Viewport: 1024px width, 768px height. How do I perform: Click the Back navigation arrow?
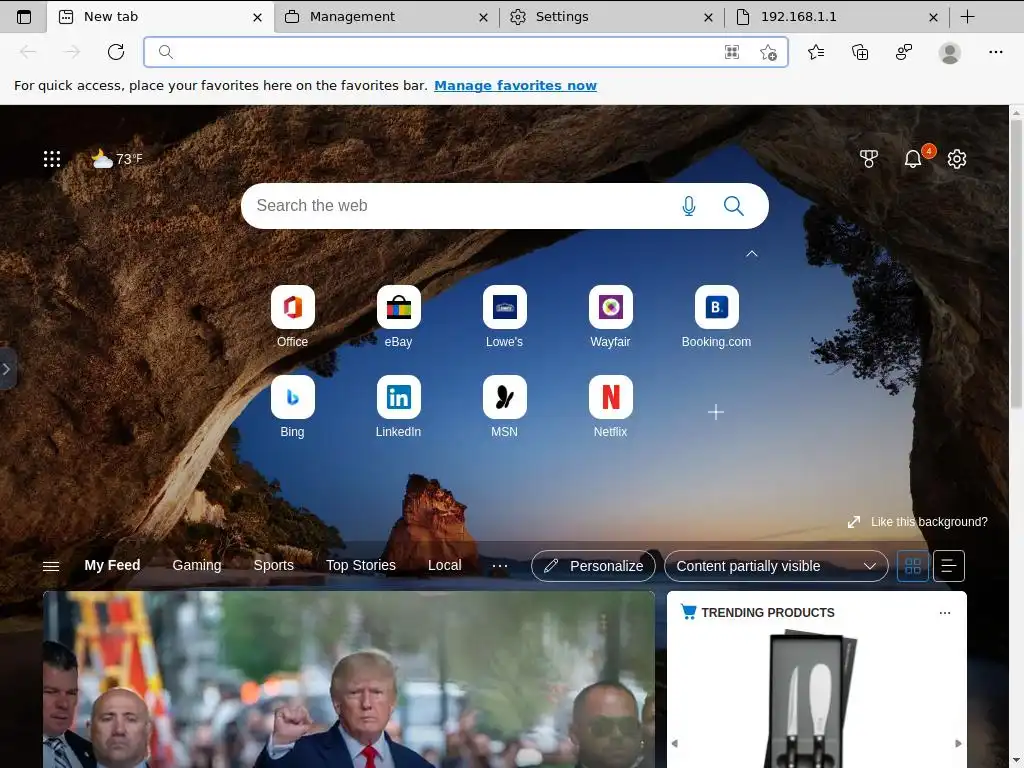pos(28,52)
